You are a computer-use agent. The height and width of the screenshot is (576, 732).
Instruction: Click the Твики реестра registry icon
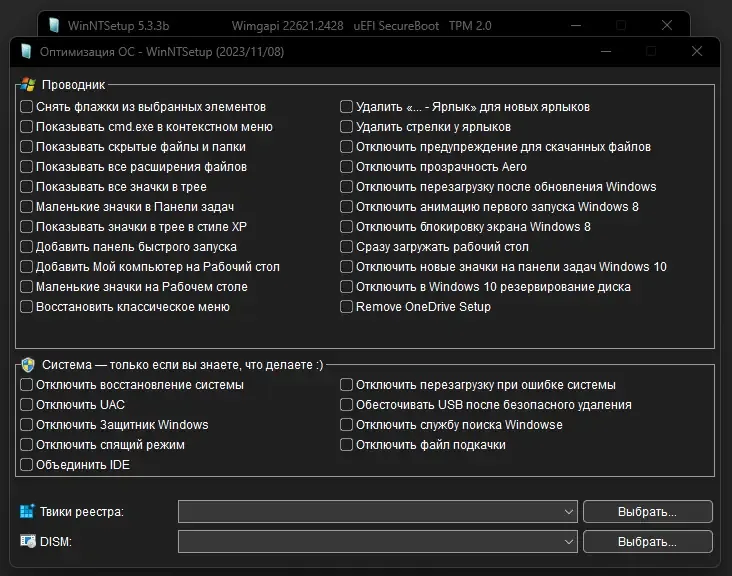pos(27,512)
